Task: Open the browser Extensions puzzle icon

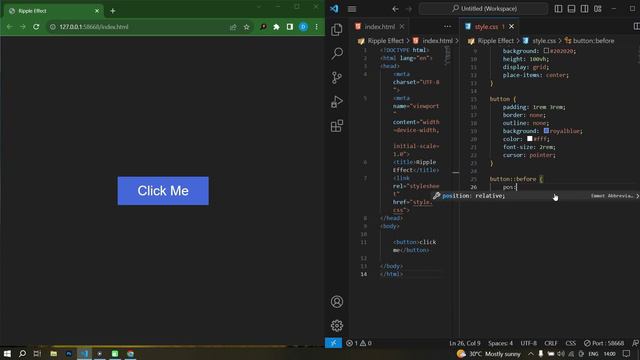Action: 276,27
